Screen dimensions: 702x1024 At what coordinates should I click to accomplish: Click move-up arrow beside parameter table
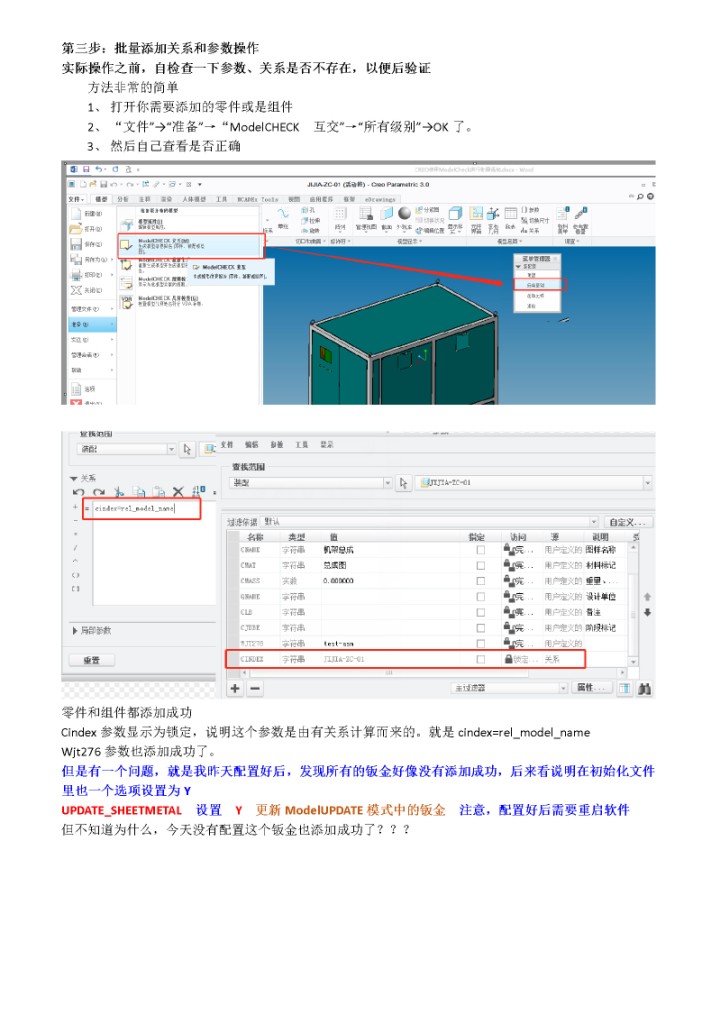[x=647, y=596]
